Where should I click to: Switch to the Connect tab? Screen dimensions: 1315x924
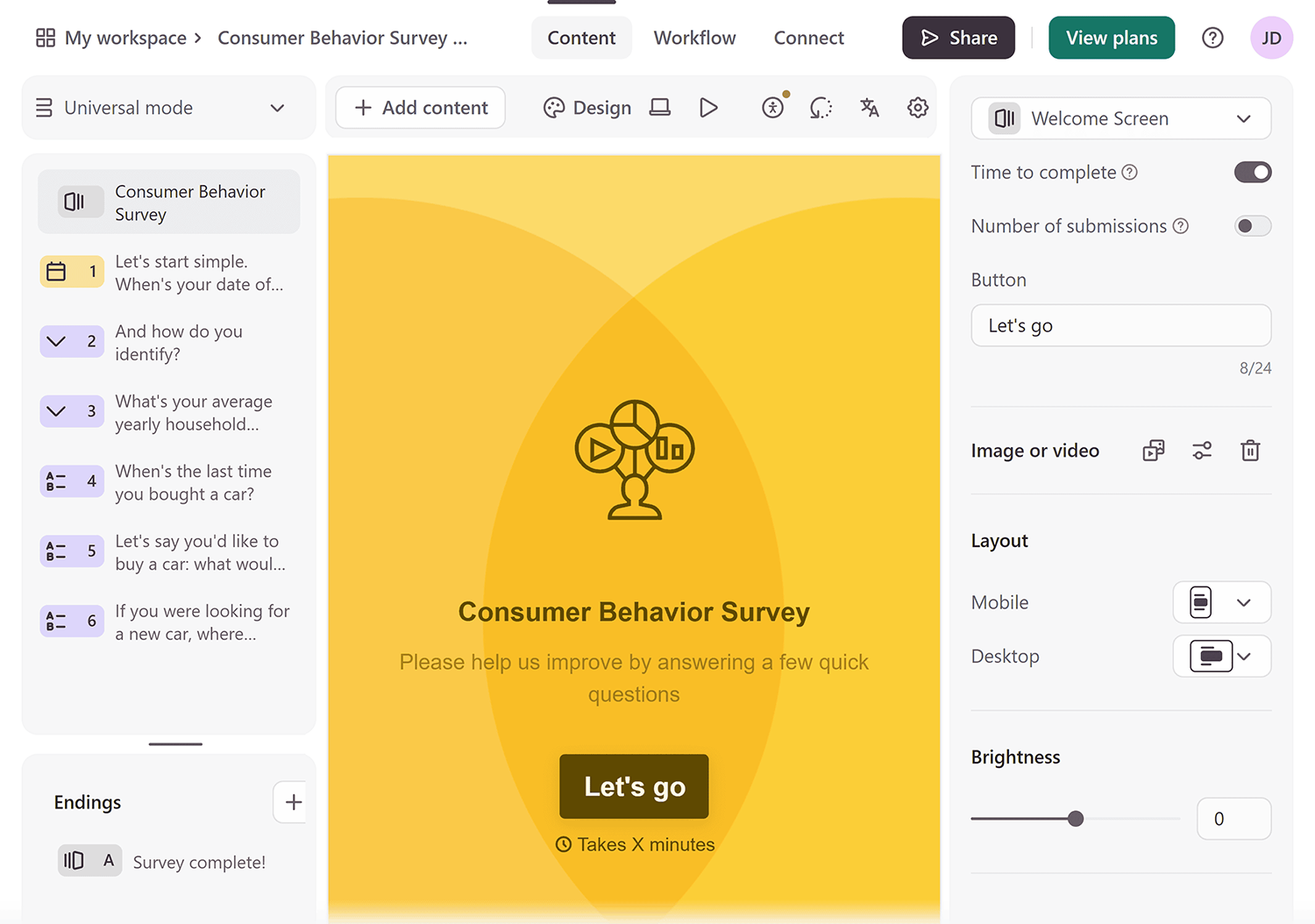(808, 38)
